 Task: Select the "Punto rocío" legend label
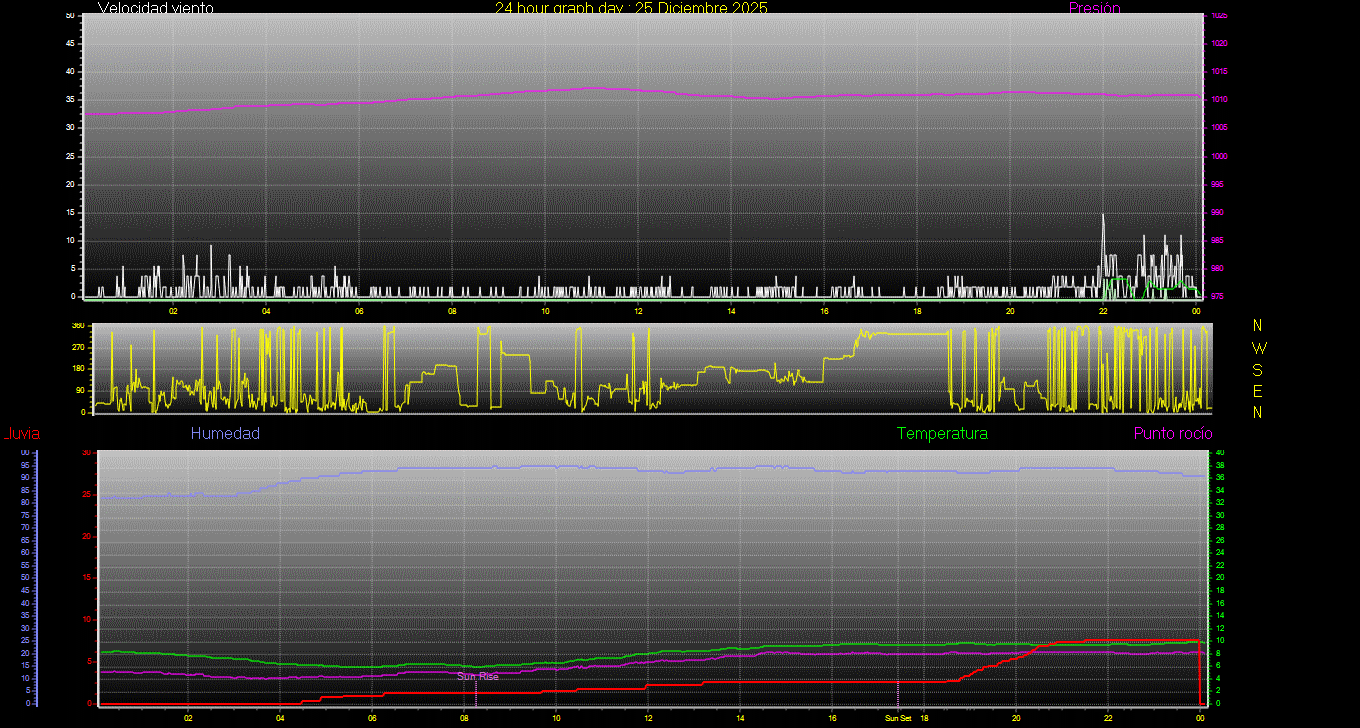coord(1173,434)
